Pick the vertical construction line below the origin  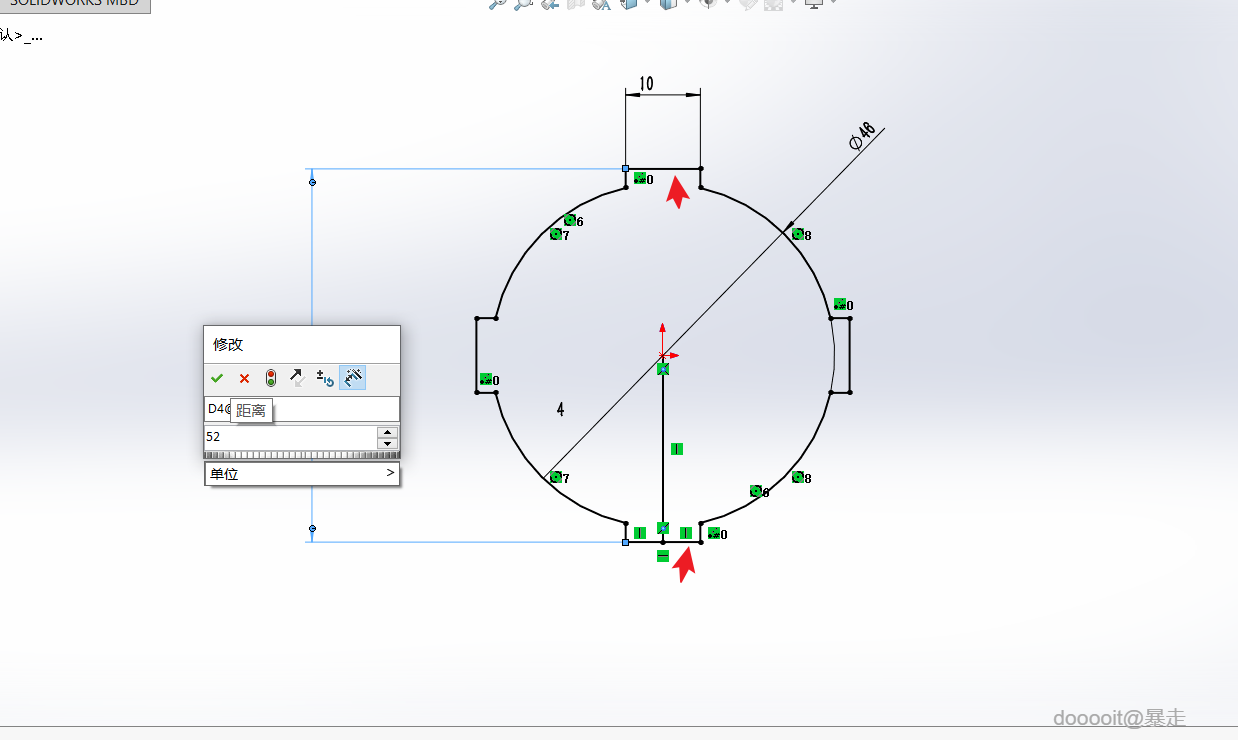point(663,450)
